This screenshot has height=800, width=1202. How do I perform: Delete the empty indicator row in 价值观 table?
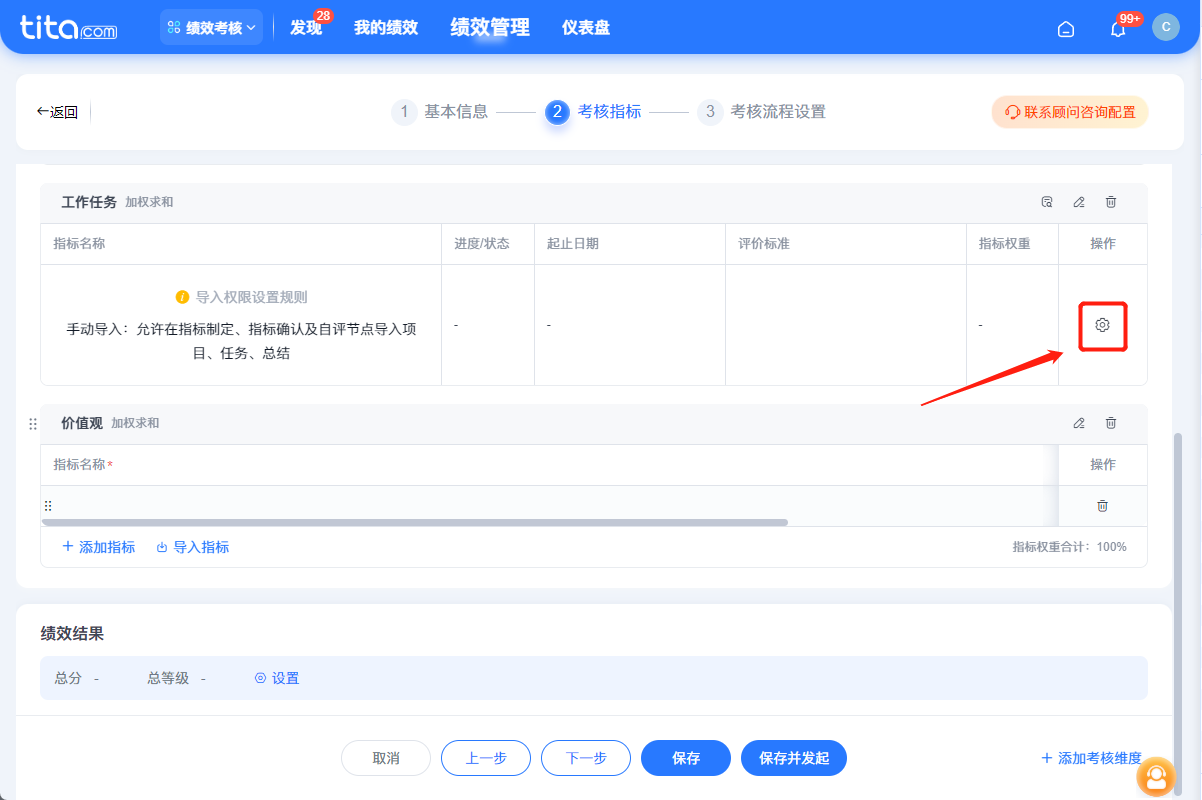tap(1102, 506)
